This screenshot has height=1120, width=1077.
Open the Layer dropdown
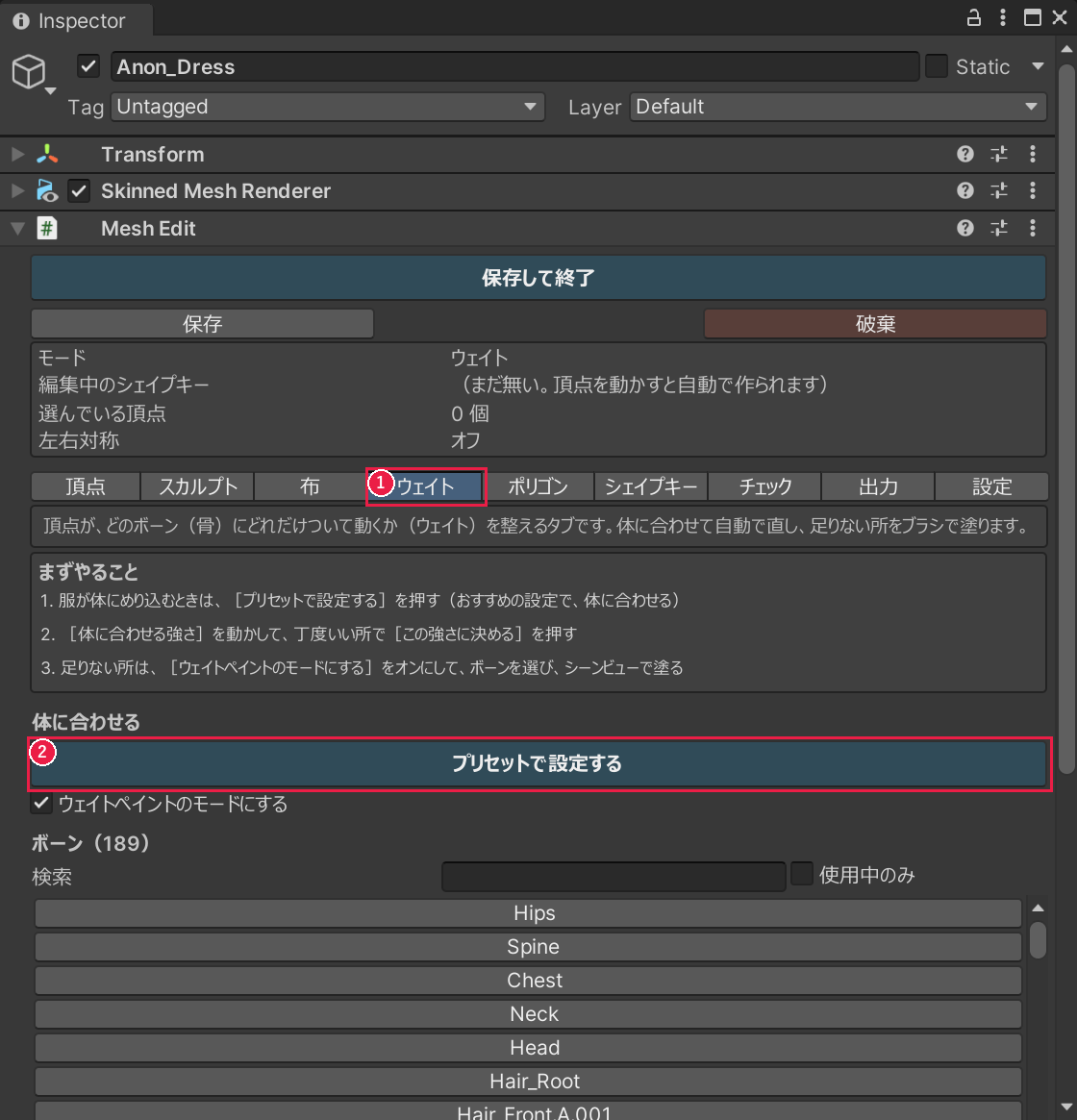click(838, 107)
